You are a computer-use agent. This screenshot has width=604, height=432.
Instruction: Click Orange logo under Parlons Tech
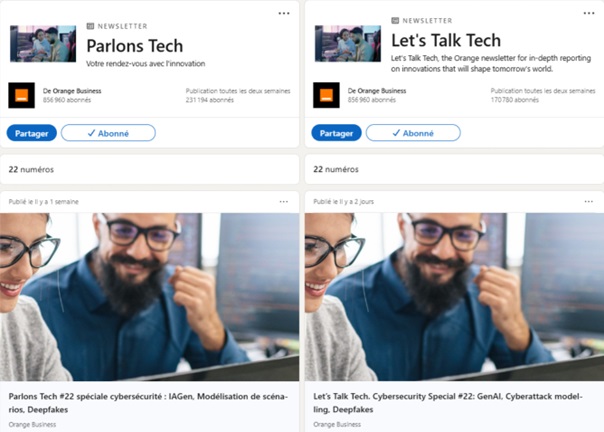pos(22,95)
